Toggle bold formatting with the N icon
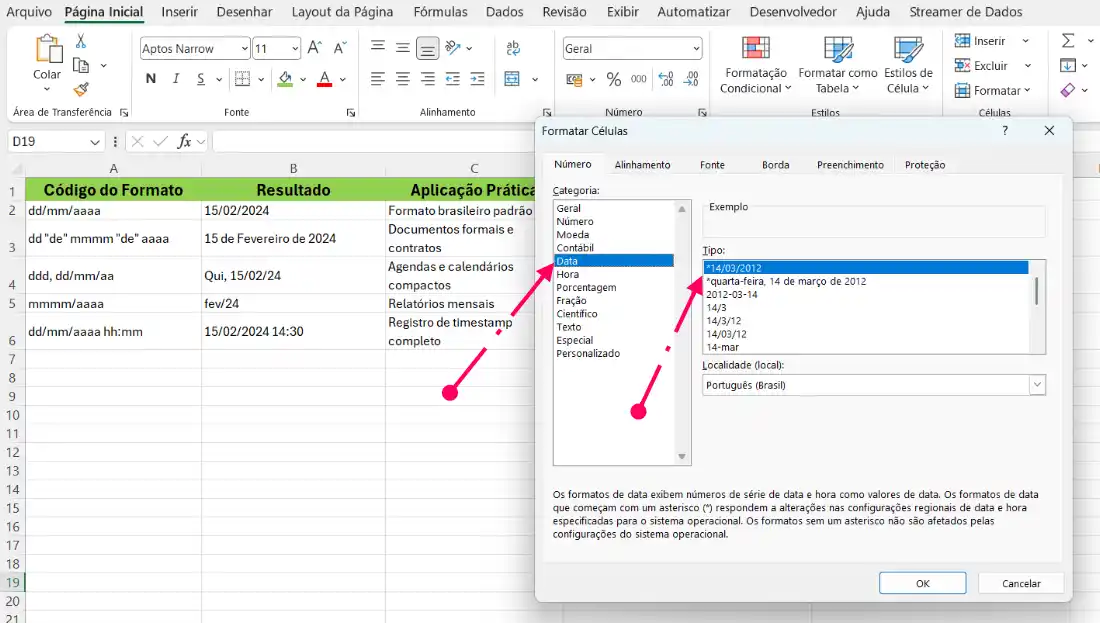1100x623 pixels. click(x=150, y=78)
